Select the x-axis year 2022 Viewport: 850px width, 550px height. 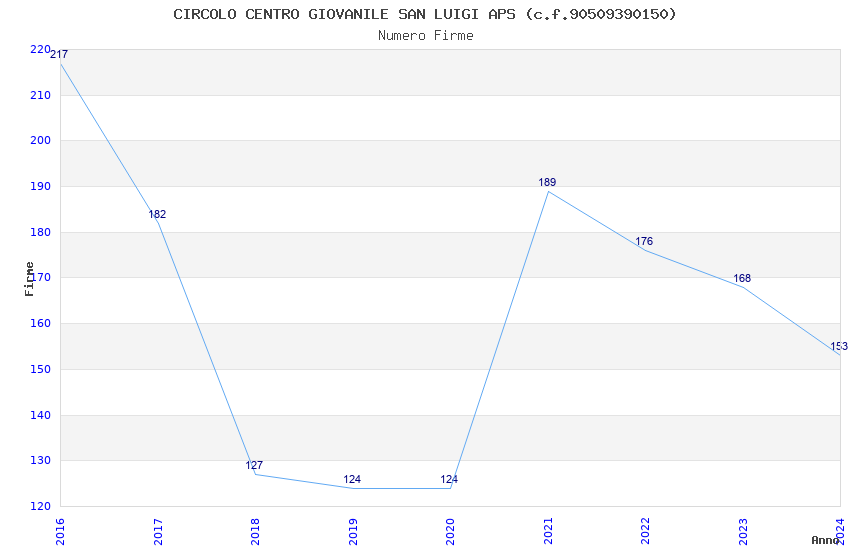click(x=645, y=532)
